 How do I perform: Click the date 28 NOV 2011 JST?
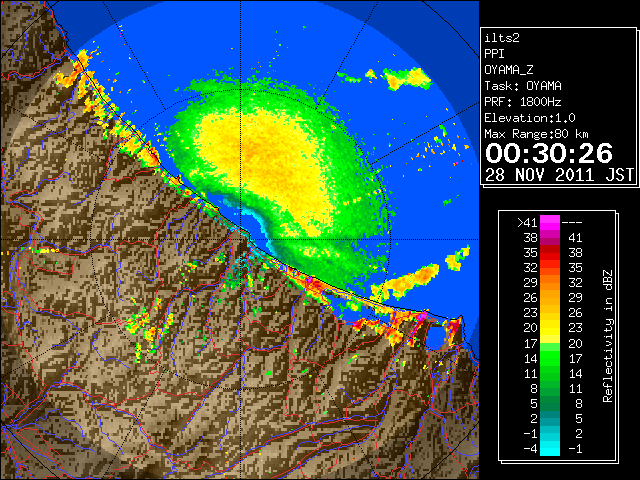click(x=559, y=175)
